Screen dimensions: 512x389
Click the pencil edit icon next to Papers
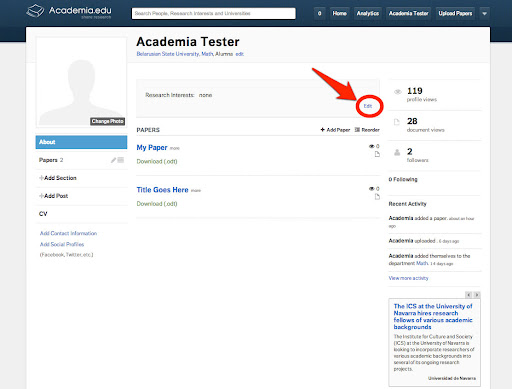113,160
